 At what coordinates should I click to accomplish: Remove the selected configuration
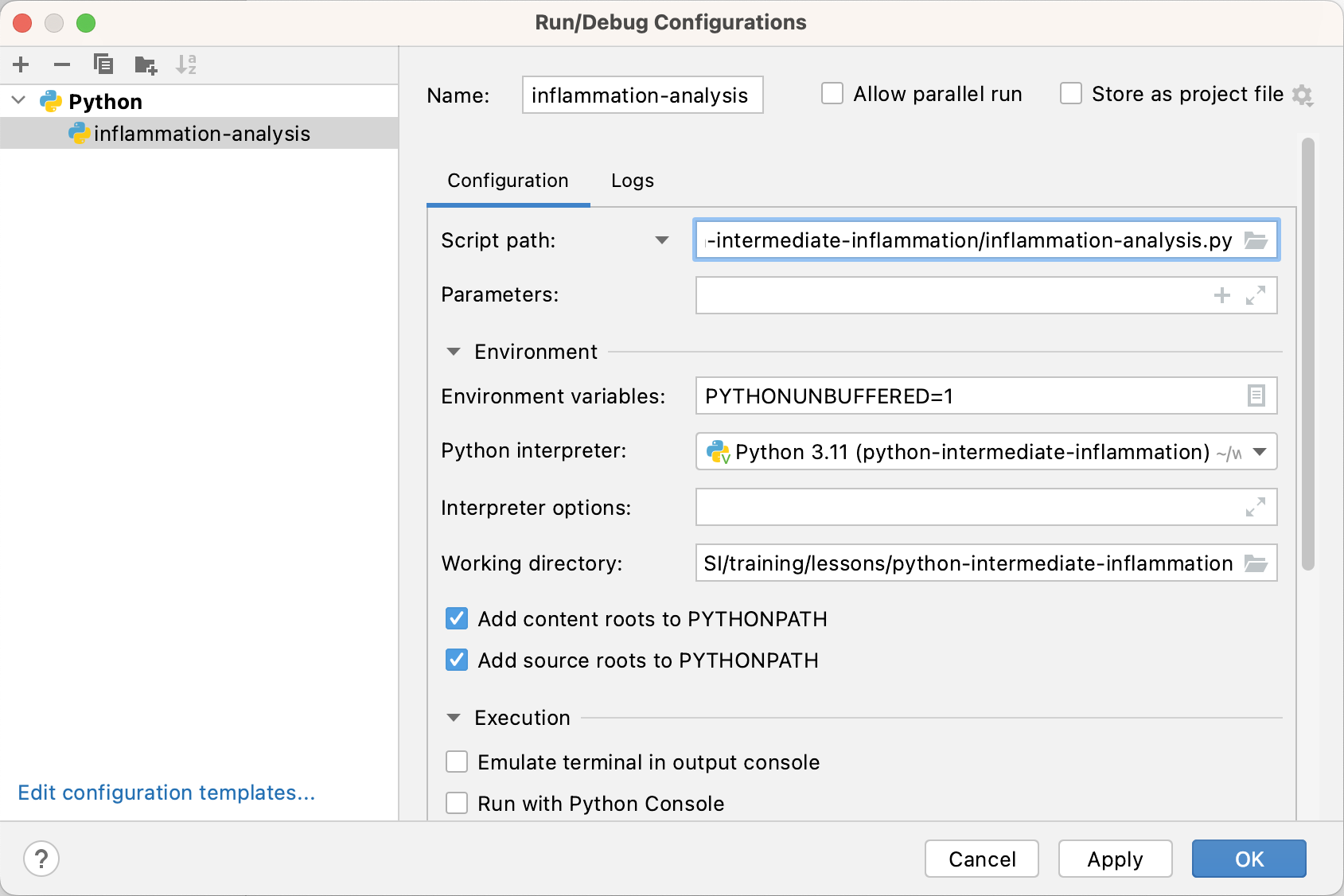click(x=62, y=64)
